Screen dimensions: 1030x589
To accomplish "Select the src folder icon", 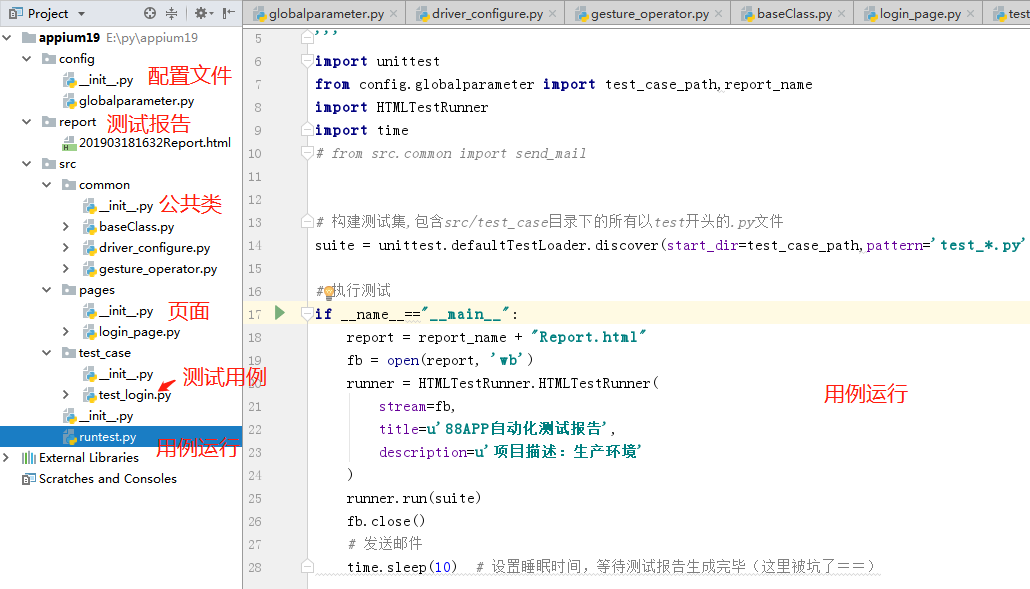I will (49, 164).
